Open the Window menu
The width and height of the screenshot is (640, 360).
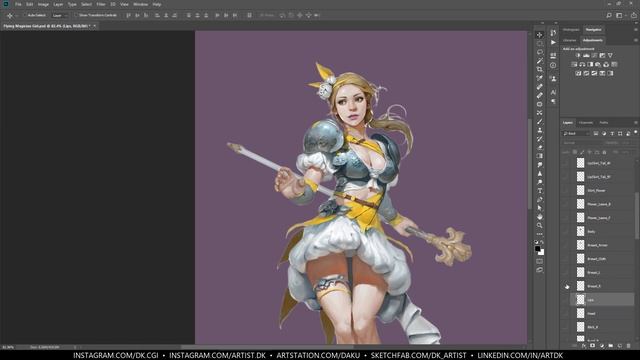click(140, 4)
